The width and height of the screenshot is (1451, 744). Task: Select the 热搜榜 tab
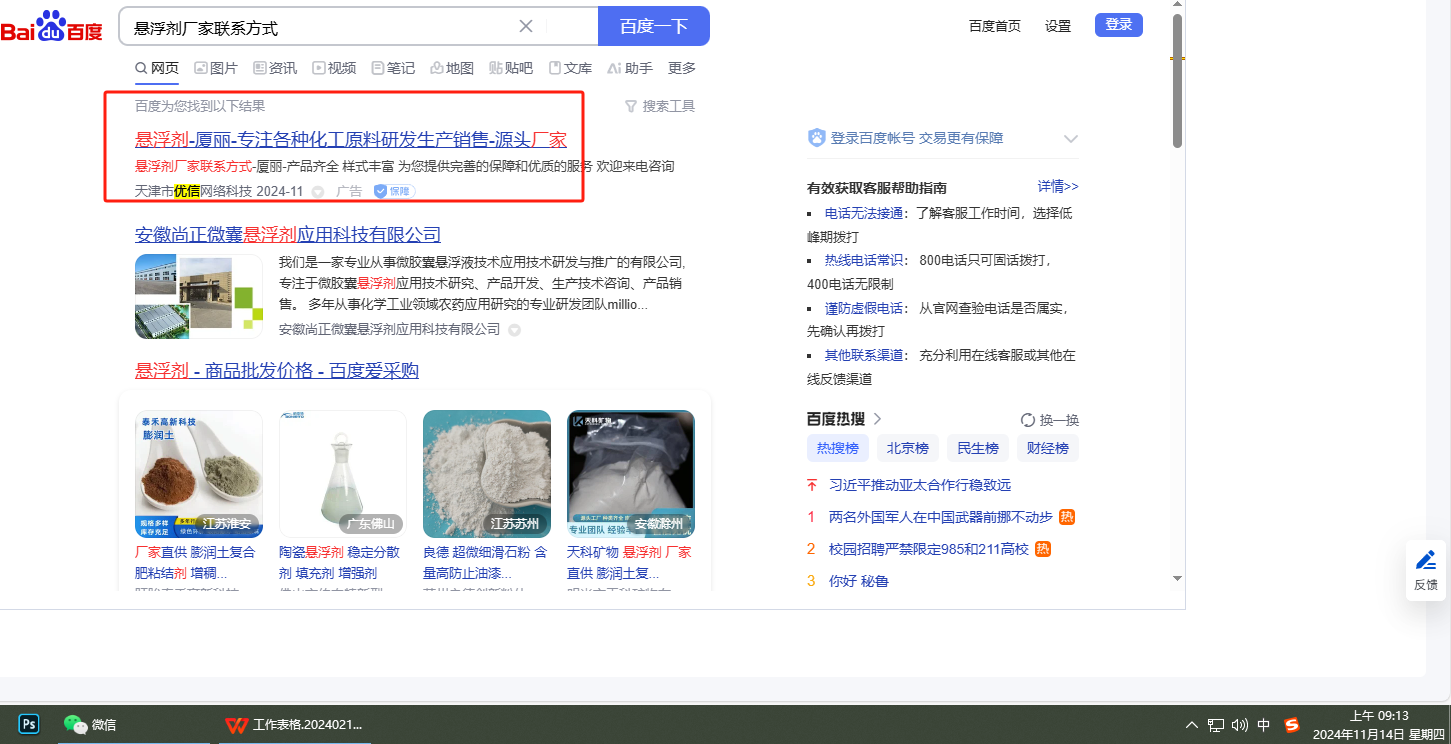[x=838, y=448]
